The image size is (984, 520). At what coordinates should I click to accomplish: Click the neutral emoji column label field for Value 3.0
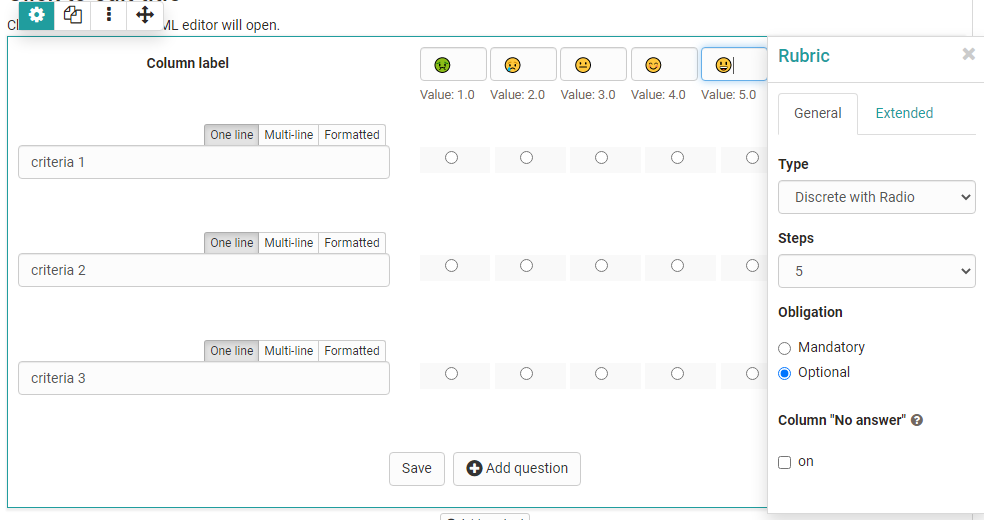pyautogui.click(x=593, y=65)
